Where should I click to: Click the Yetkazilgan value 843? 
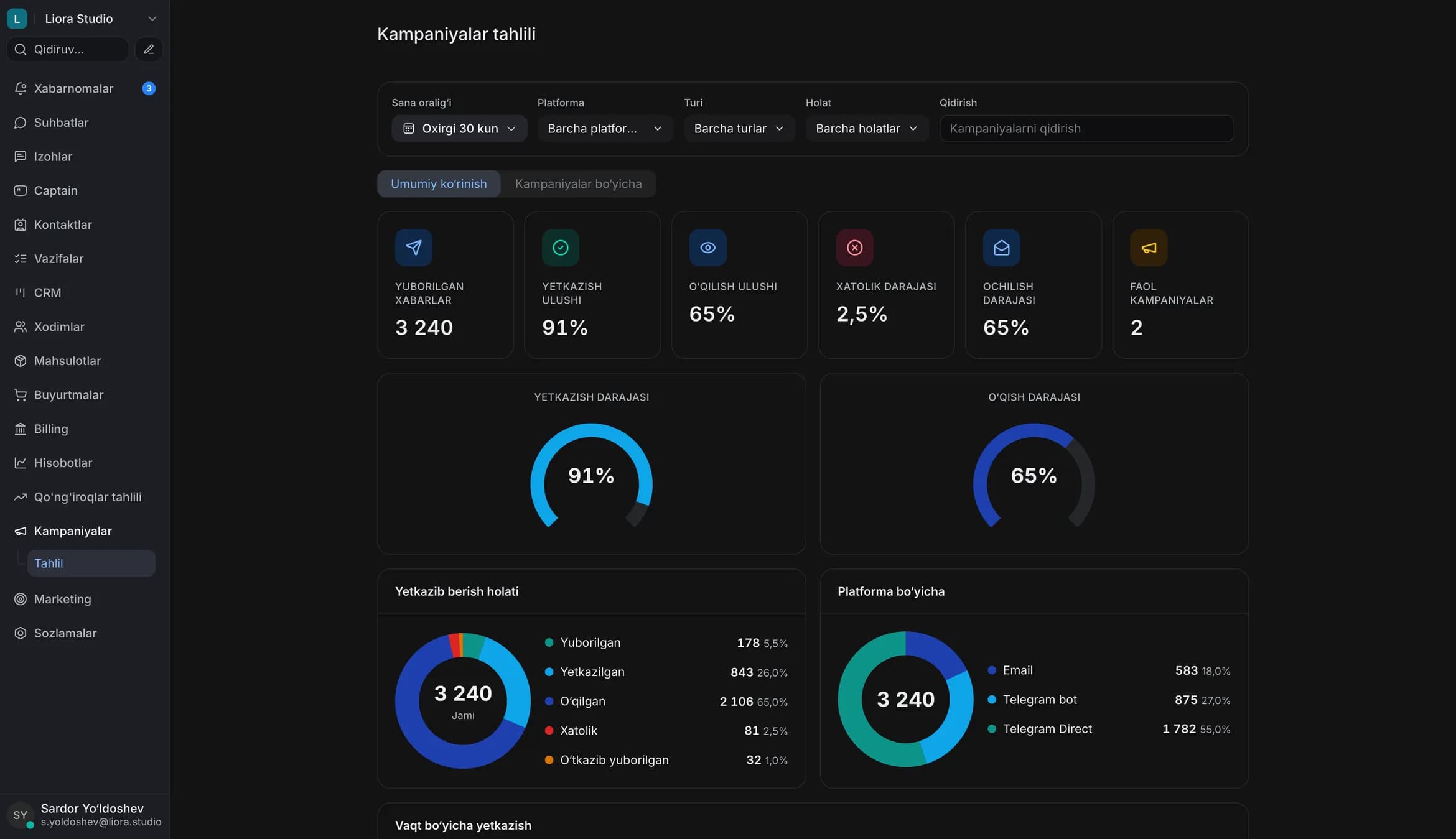tap(742, 672)
